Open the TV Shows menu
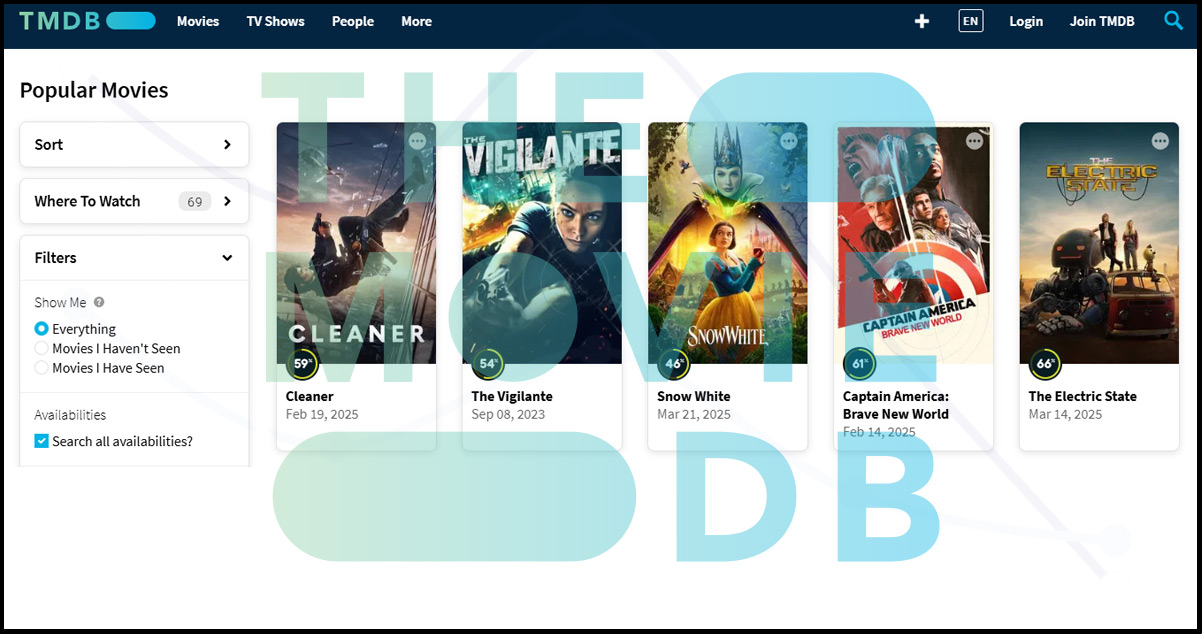 pos(276,21)
